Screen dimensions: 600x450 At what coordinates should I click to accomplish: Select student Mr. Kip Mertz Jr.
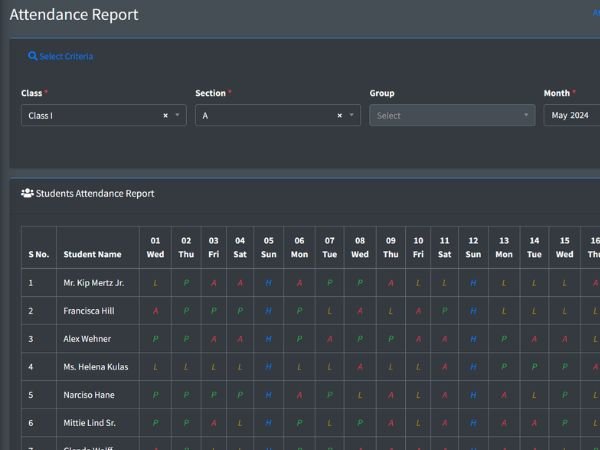pyautogui.click(x=94, y=283)
